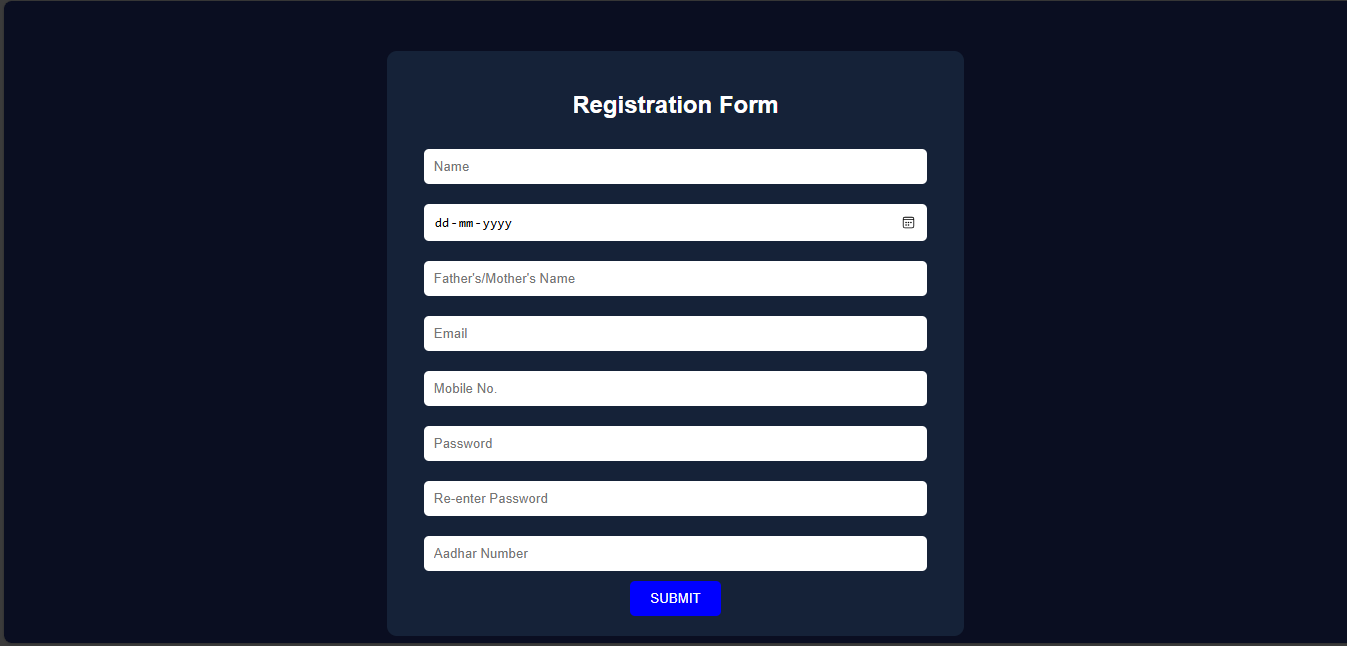This screenshot has height=646, width=1347.
Task: Click the dd segment of the date field
Action: coord(440,223)
